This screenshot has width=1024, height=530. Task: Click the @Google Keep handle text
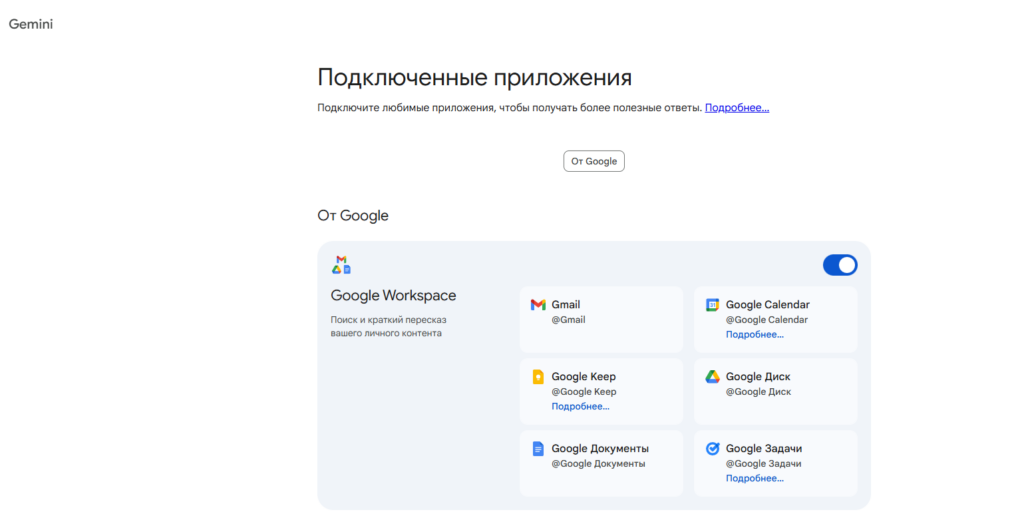coord(584,392)
